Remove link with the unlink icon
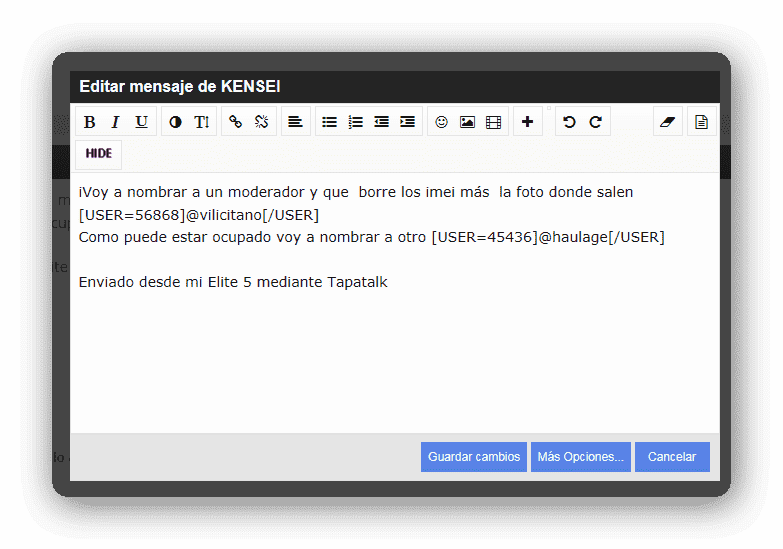The image size is (783, 549). 261,122
